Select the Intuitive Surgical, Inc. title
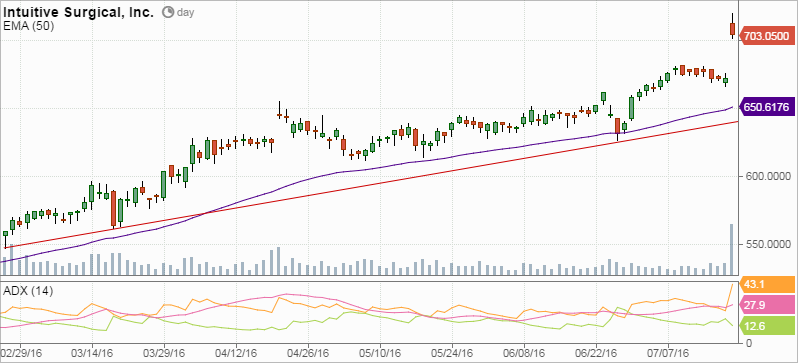798x363 pixels. (79, 13)
